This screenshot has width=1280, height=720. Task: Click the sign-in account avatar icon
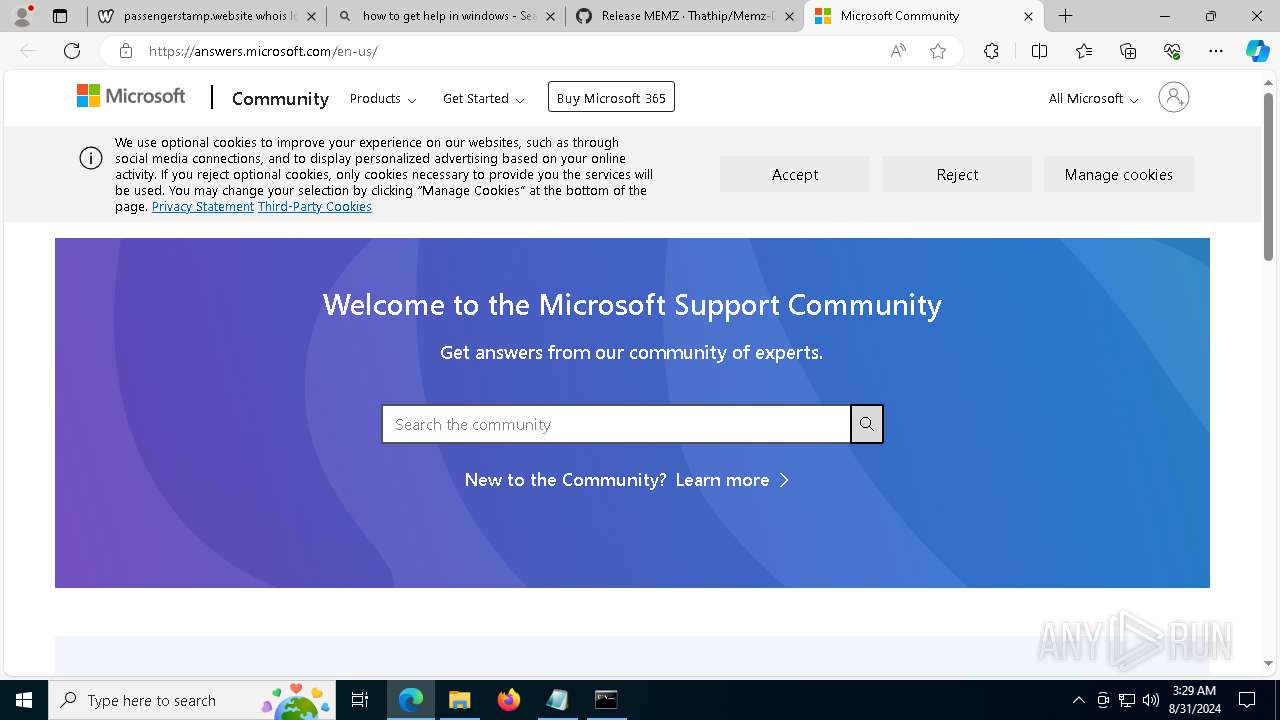click(1173, 97)
